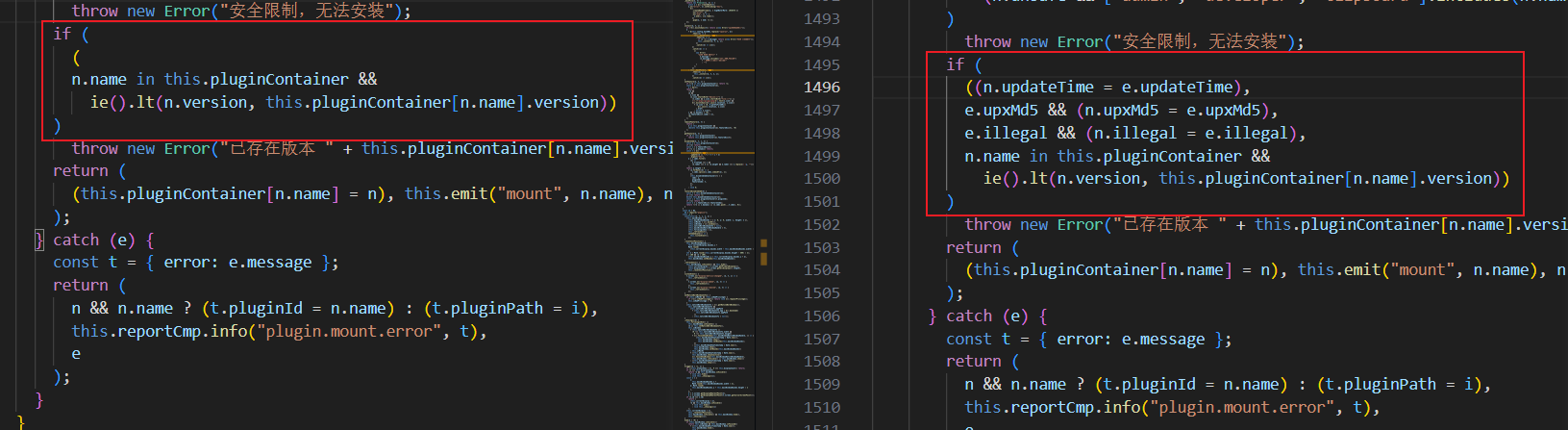Click the 'if' keyword in right pane
The height and width of the screenshot is (430, 1568).
pyautogui.click(x=955, y=64)
